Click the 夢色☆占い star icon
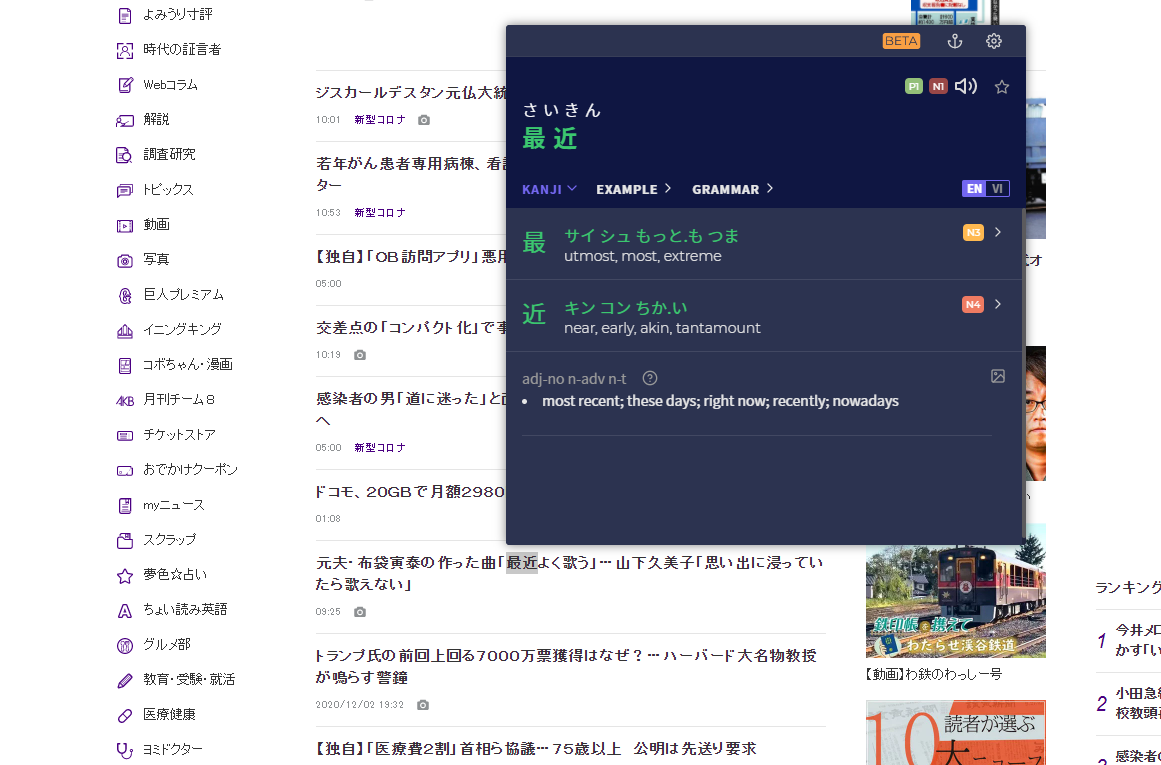This screenshot has height=765, width=1161. tap(125, 575)
